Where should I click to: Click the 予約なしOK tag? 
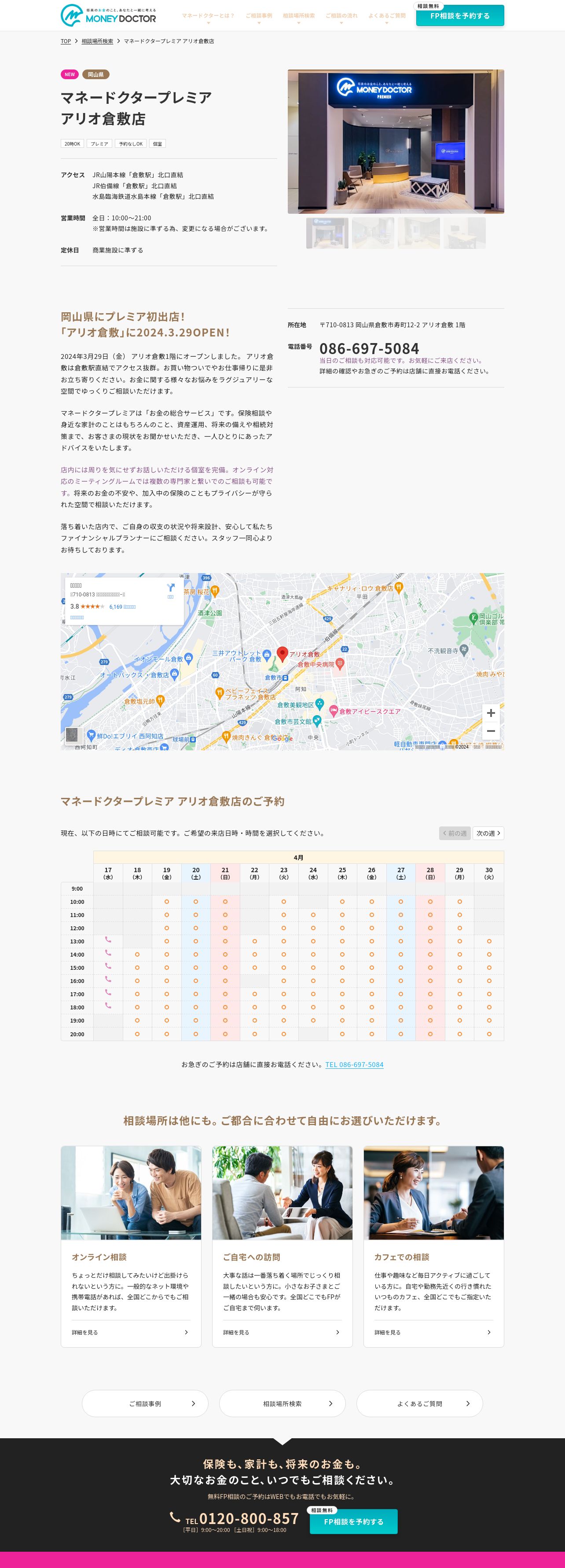pyautogui.click(x=131, y=144)
